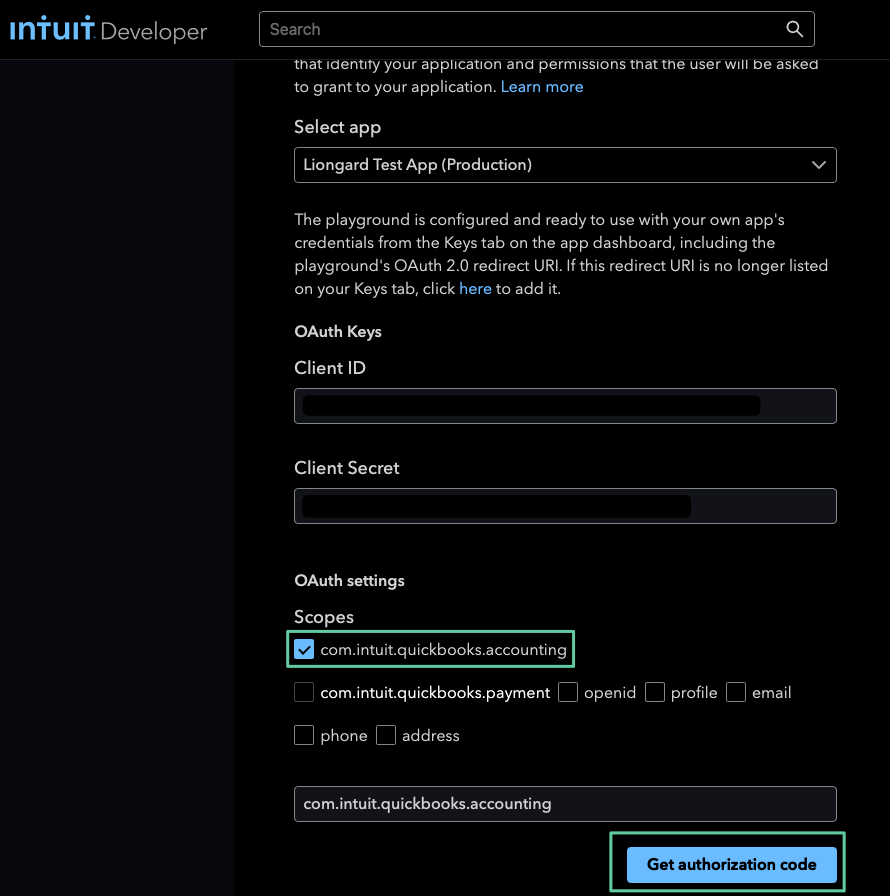Focus the Search input field
This screenshot has width=890, height=896.
(536, 29)
